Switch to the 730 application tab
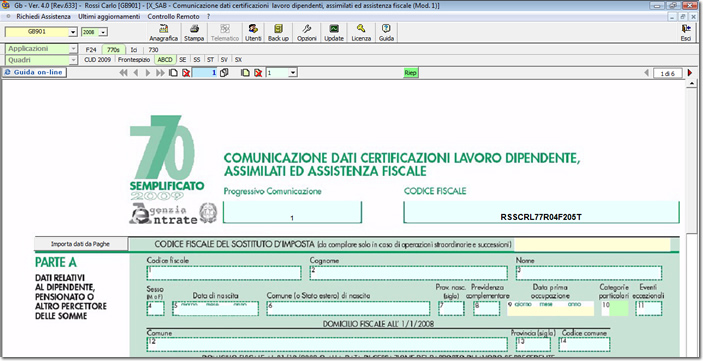 tap(153, 50)
